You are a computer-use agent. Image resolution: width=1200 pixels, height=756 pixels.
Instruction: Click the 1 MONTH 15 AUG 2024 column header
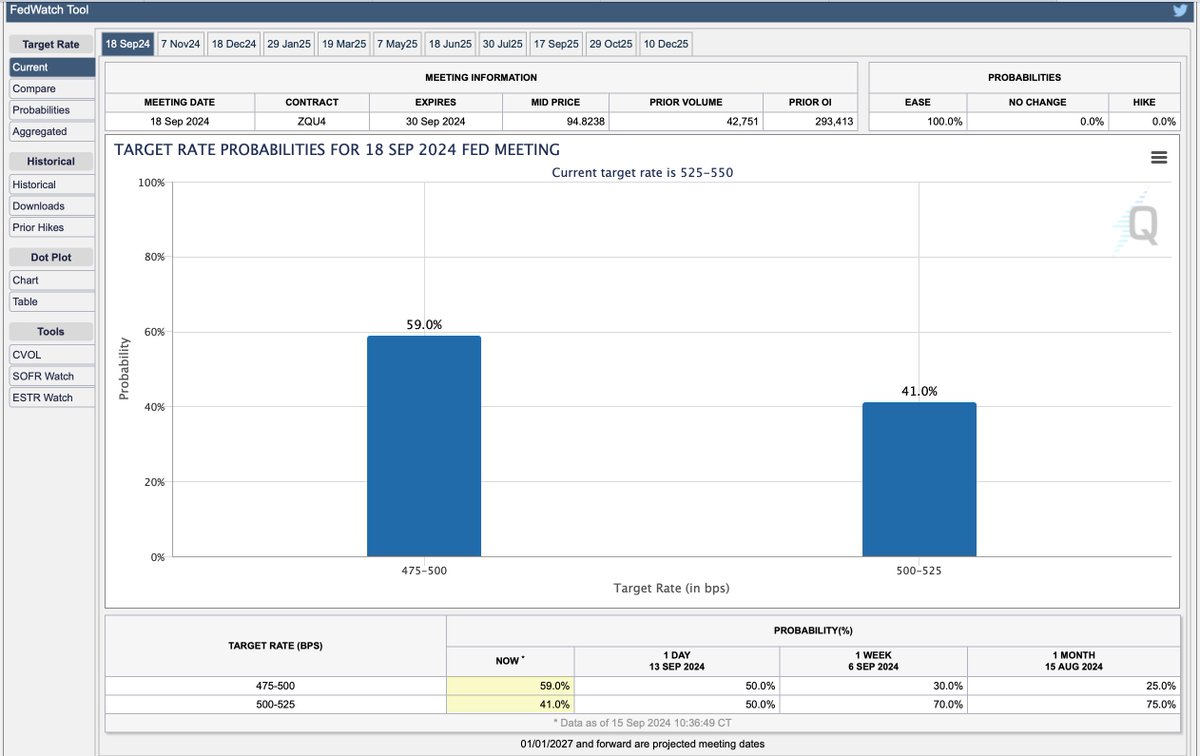click(x=1074, y=660)
